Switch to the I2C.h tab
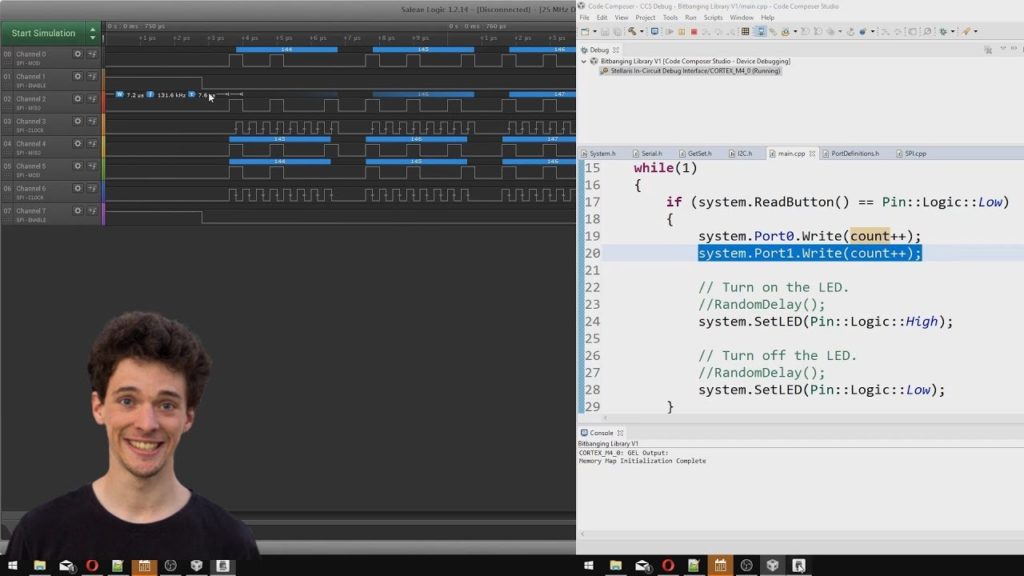Viewport: 1024px width, 576px height. (x=741, y=153)
